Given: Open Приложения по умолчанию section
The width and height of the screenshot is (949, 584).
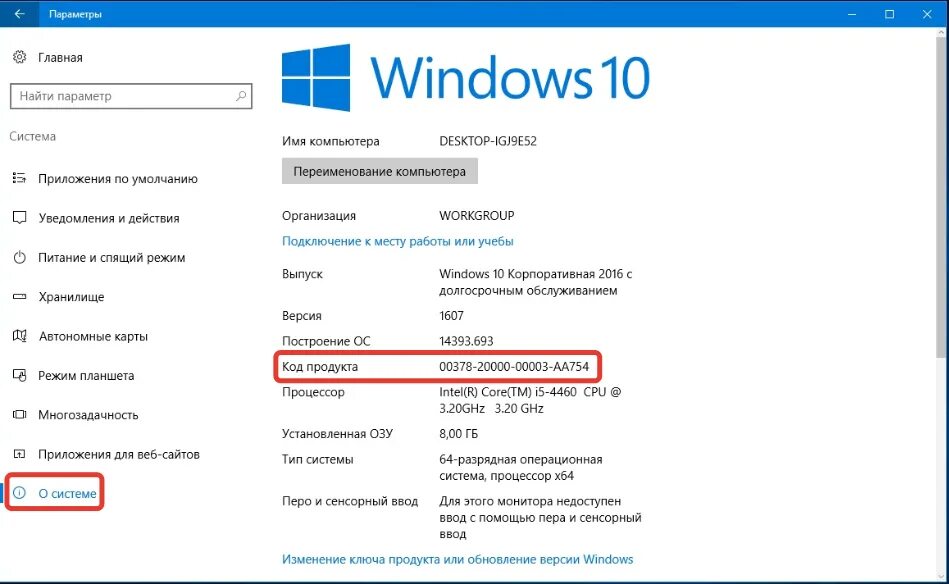Looking at the screenshot, I should [x=118, y=179].
